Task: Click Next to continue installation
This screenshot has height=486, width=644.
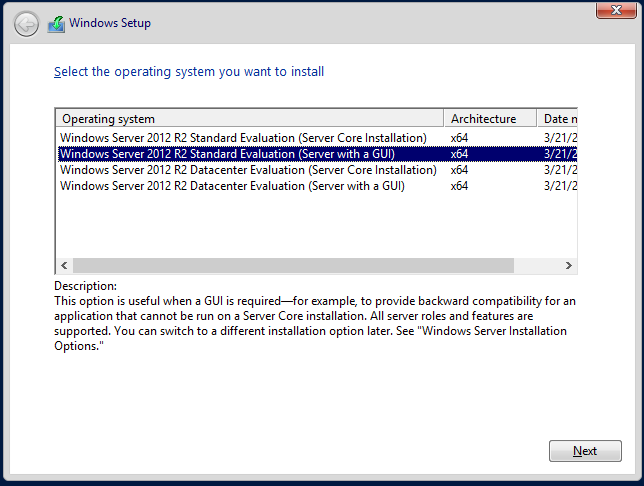Action: tap(585, 451)
